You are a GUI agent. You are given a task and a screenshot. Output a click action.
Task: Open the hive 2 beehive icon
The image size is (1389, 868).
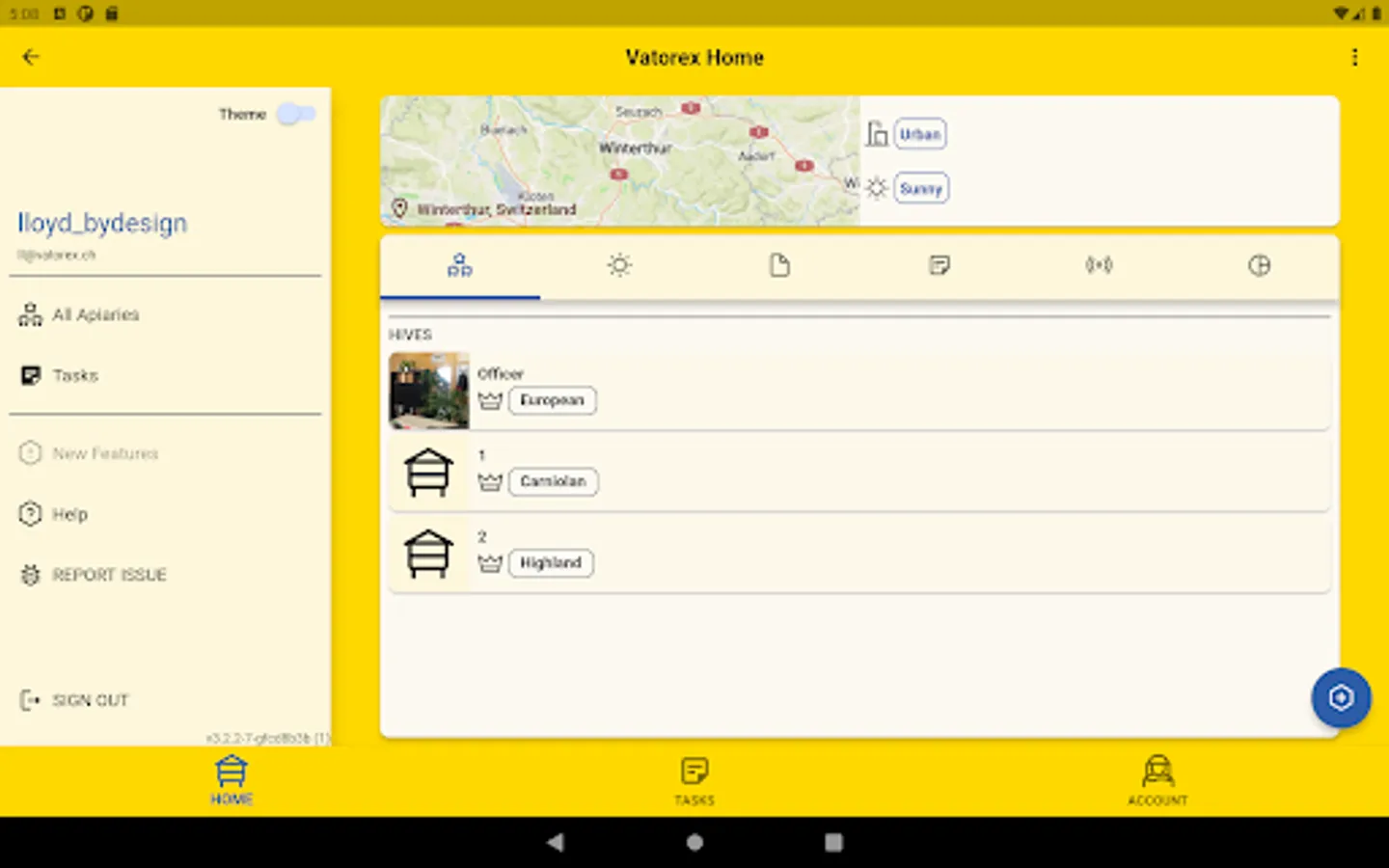coord(429,555)
